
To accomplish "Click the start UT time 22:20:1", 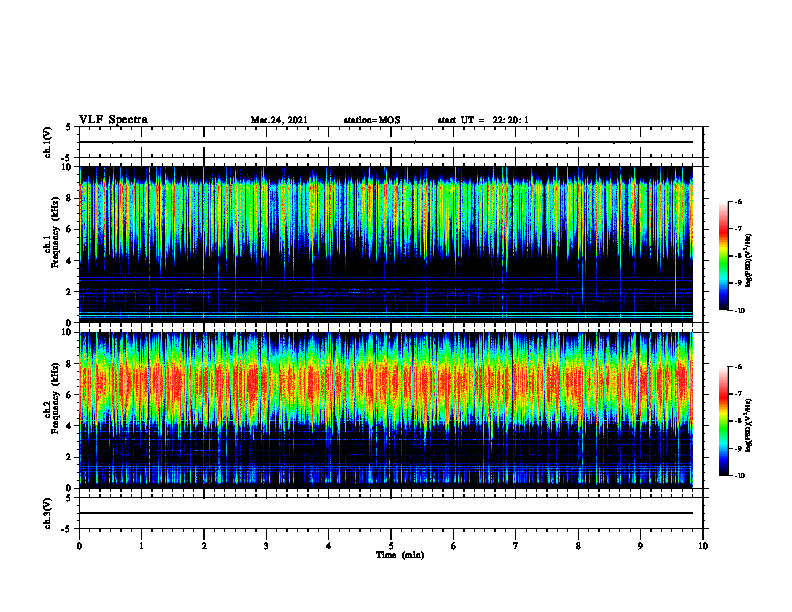I will click(511, 120).
